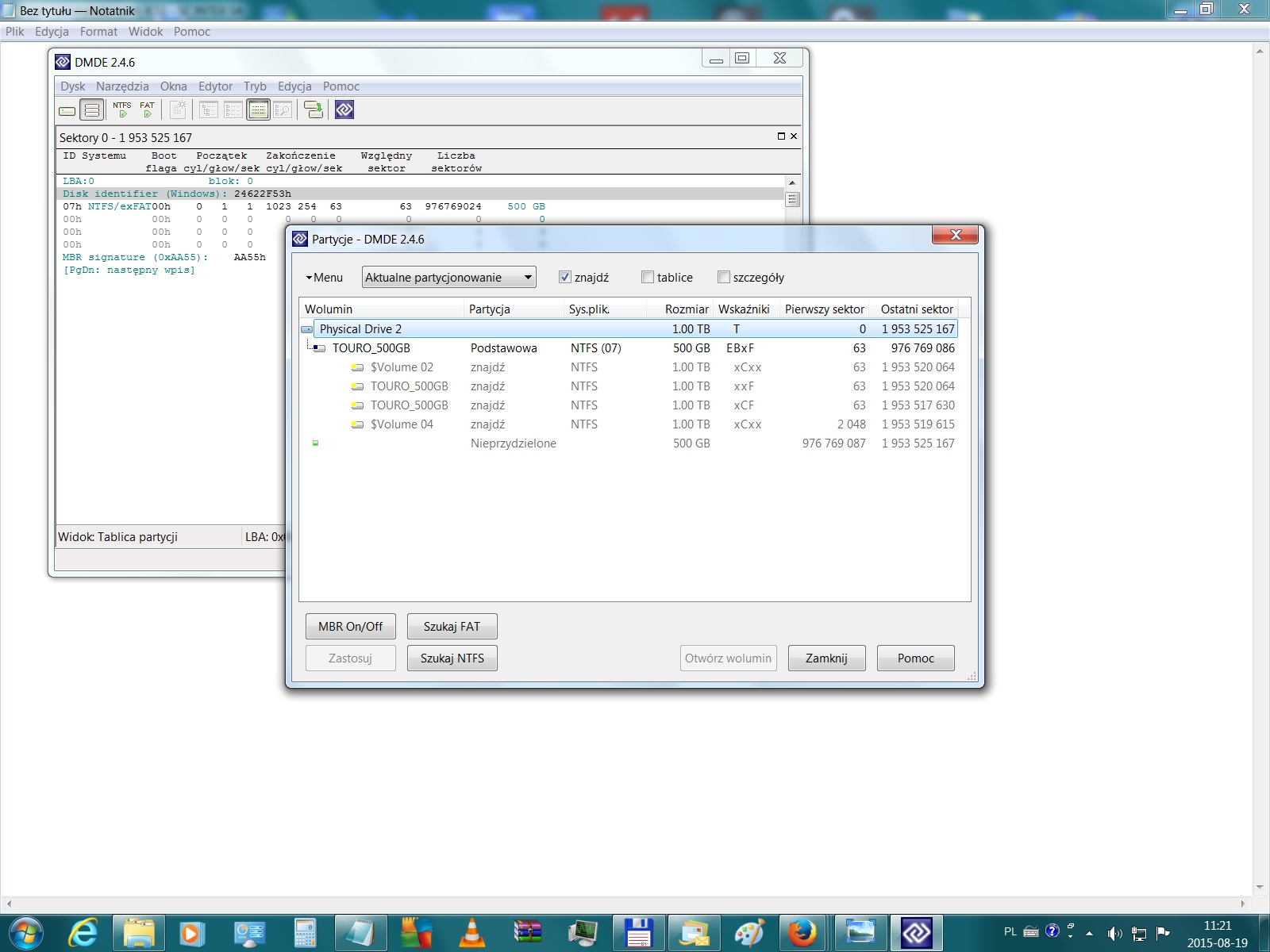Click the Zamknij button
This screenshot has width=1270, height=952.
(x=826, y=658)
